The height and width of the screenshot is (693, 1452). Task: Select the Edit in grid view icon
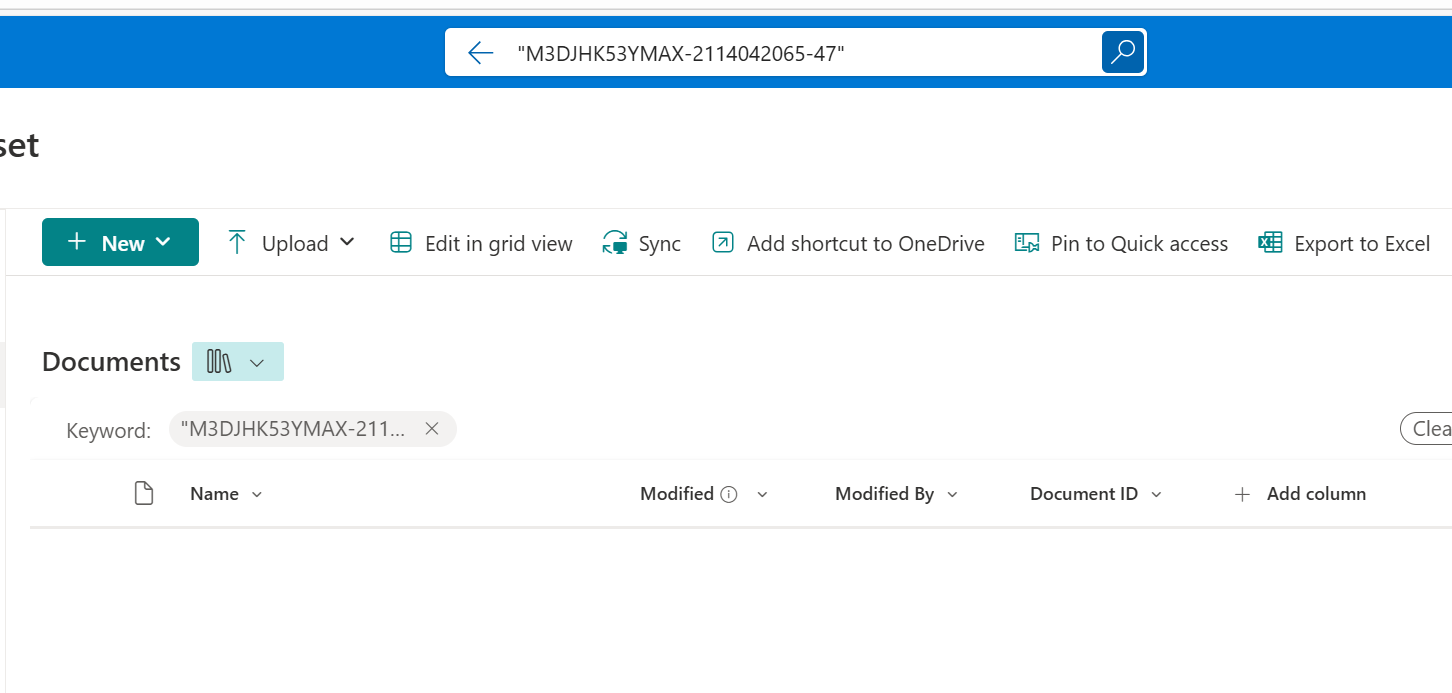click(x=400, y=242)
